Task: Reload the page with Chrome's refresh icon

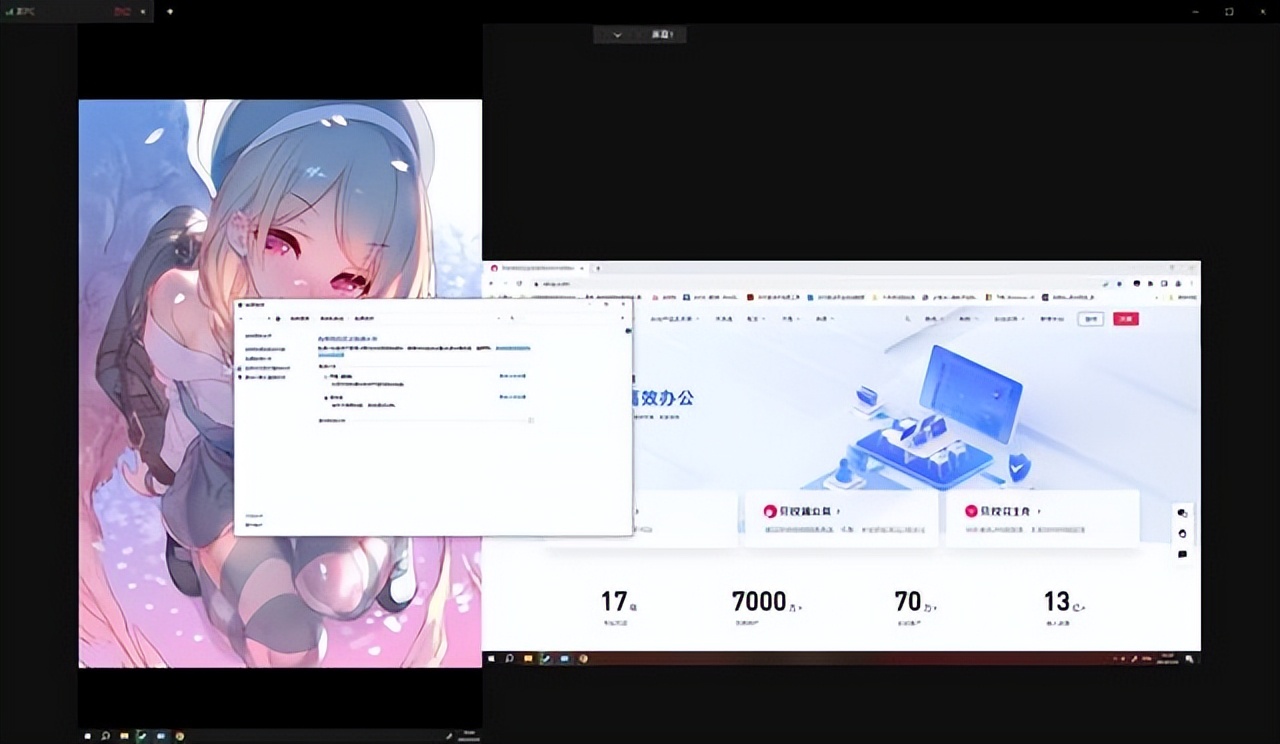Action: [x=519, y=283]
